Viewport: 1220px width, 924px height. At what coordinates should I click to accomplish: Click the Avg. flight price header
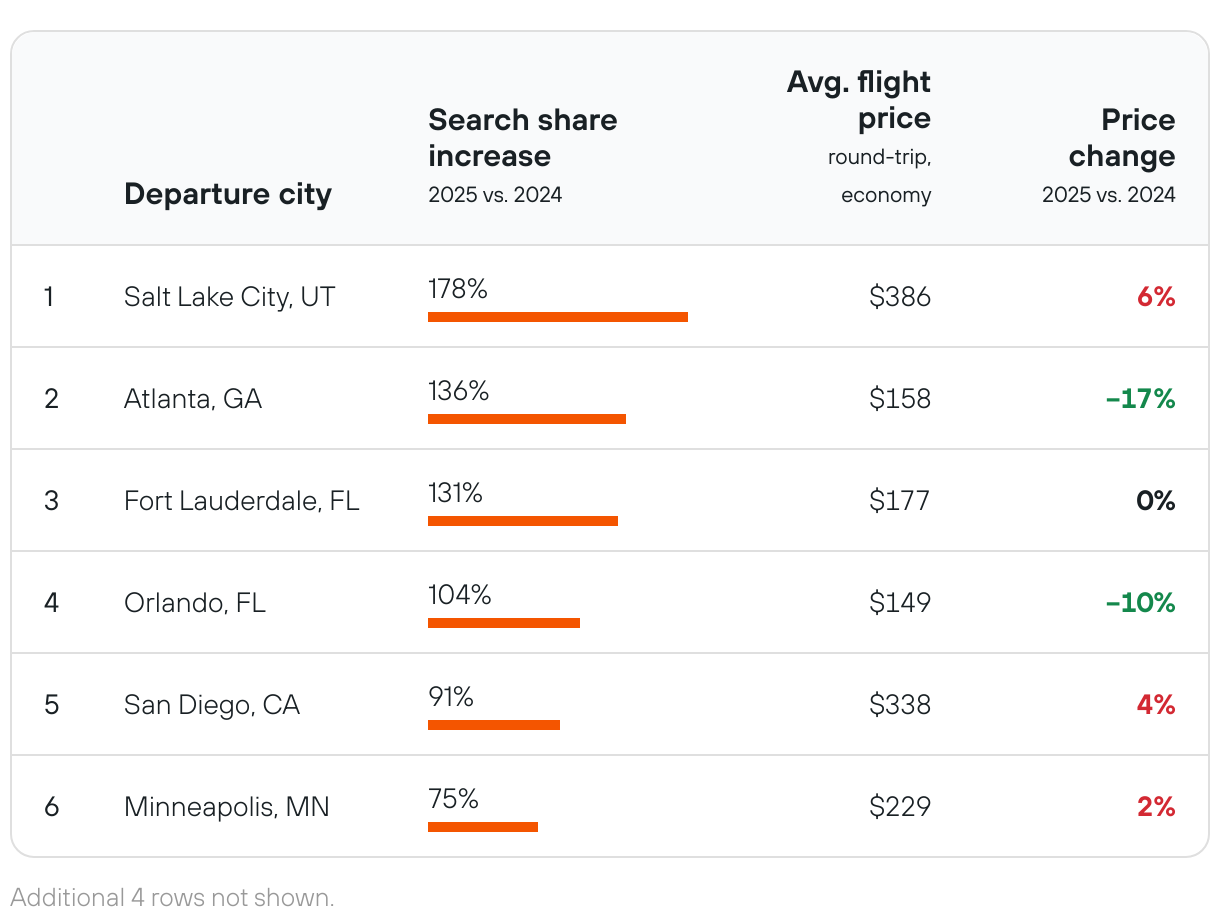(858, 100)
